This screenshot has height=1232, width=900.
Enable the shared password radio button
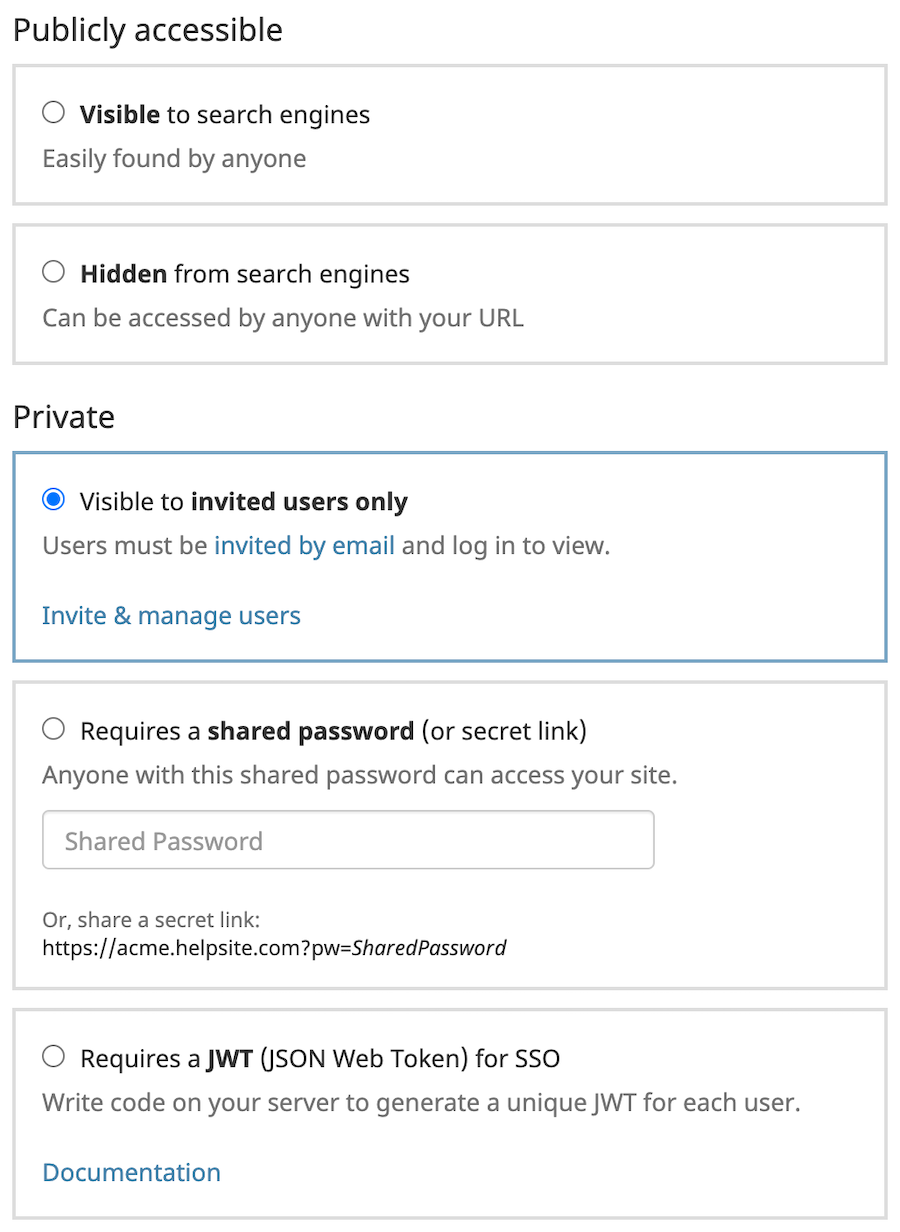(53, 730)
